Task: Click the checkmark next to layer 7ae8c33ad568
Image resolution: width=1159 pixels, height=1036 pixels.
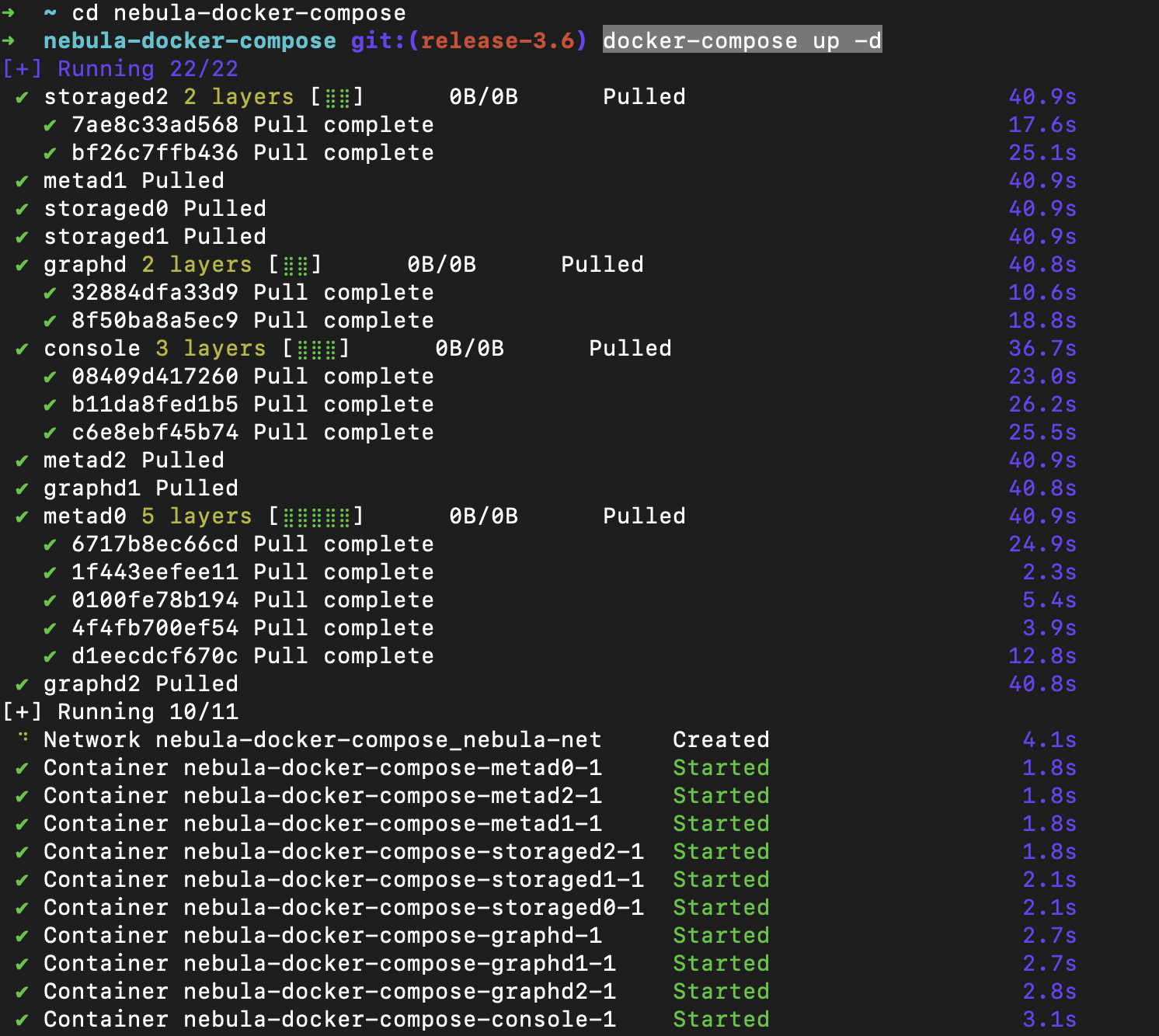Action: (x=49, y=125)
